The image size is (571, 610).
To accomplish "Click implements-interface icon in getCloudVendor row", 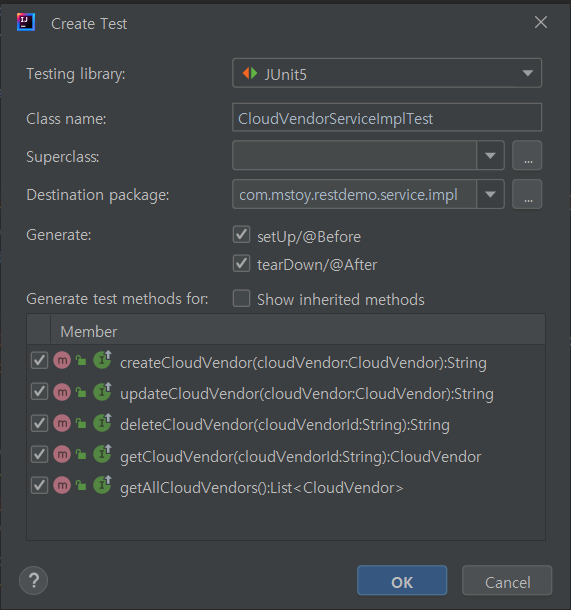I will (103, 453).
